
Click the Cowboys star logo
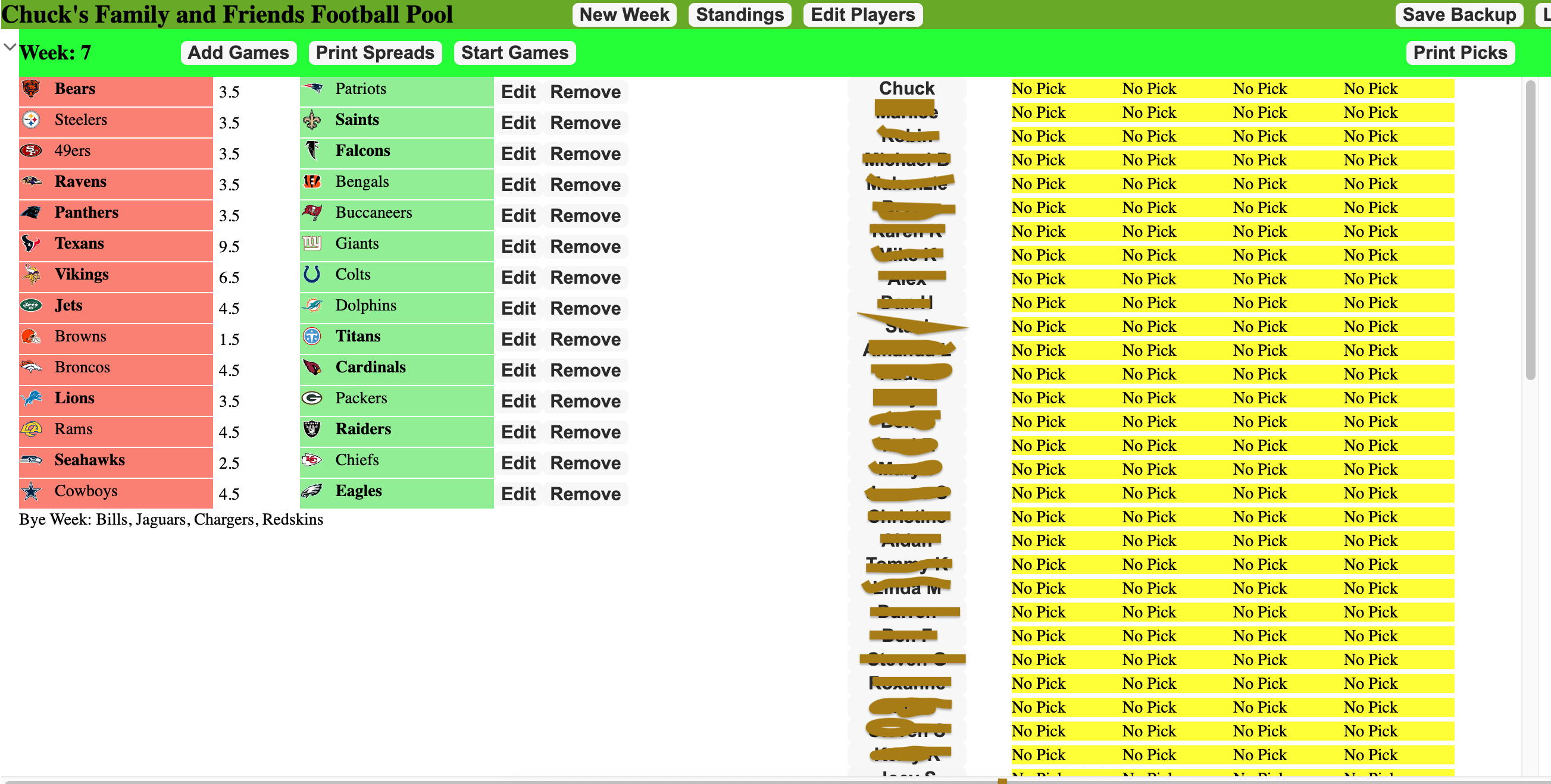(32, 491)
